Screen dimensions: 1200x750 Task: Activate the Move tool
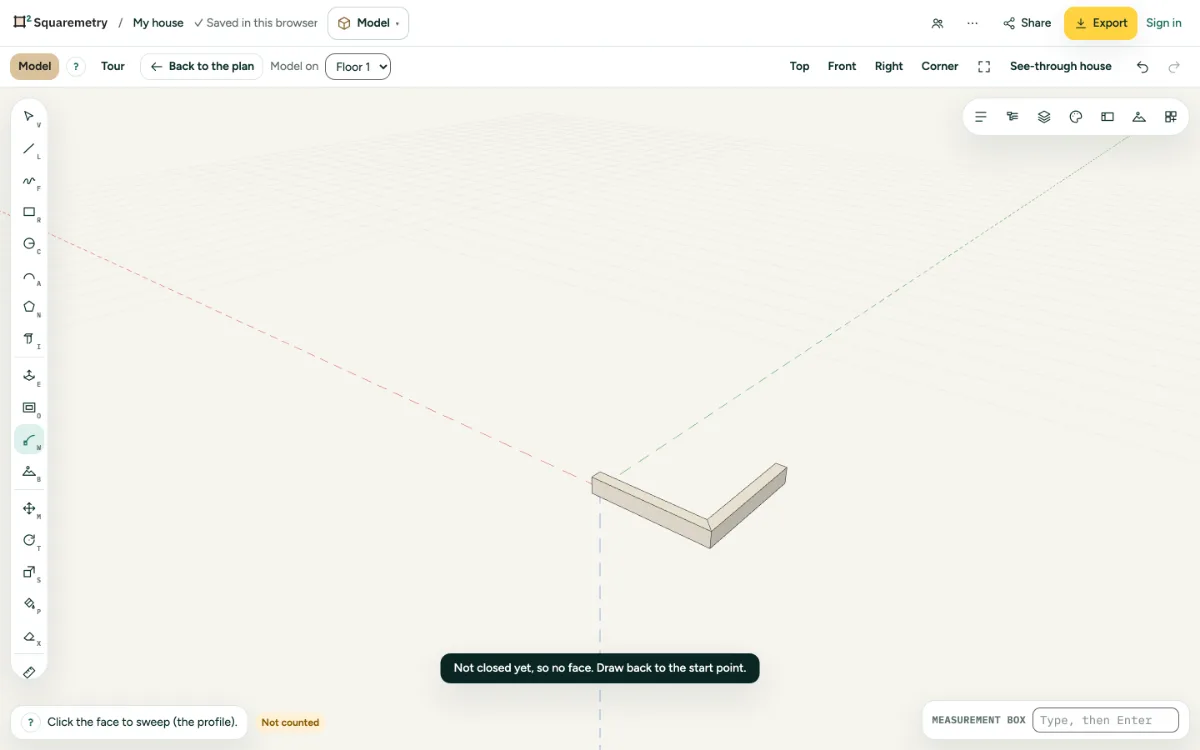coord(29,509)
